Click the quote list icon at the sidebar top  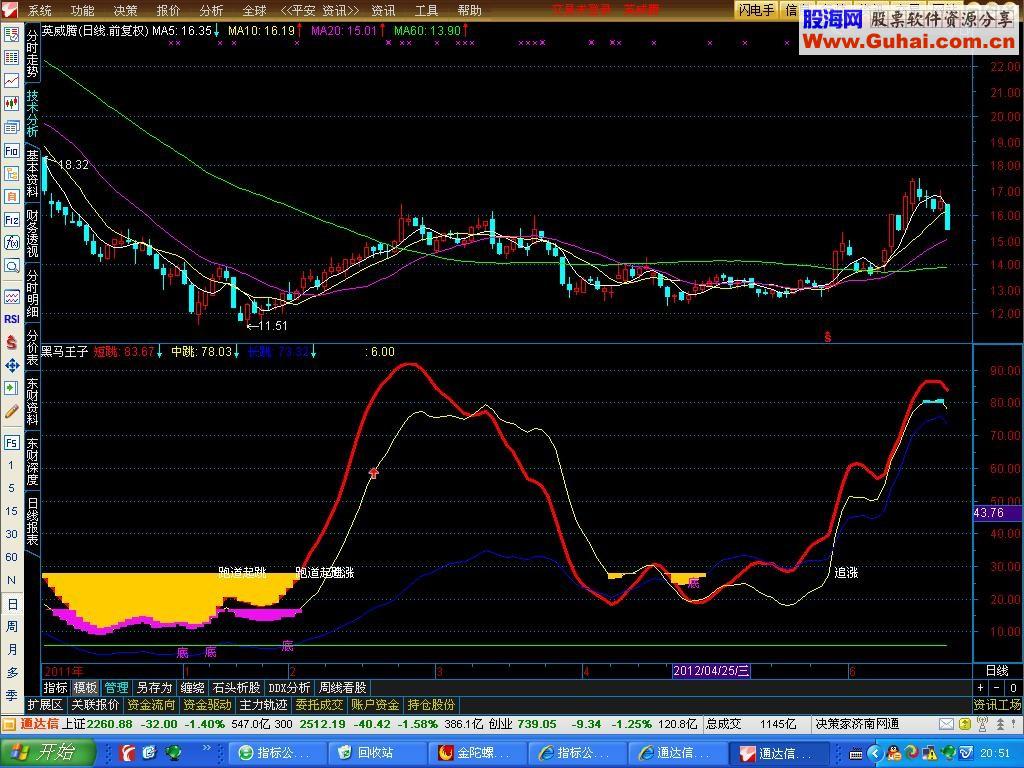(x=12, y=35)
